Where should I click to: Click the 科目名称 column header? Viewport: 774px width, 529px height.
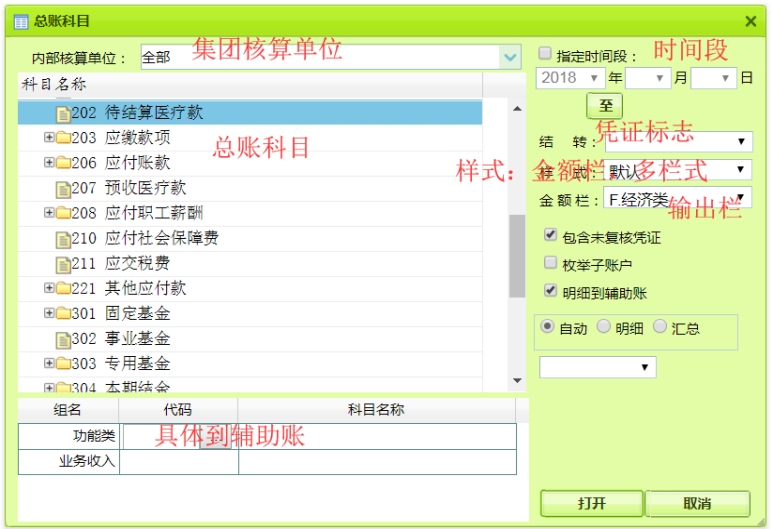point(250,84)
